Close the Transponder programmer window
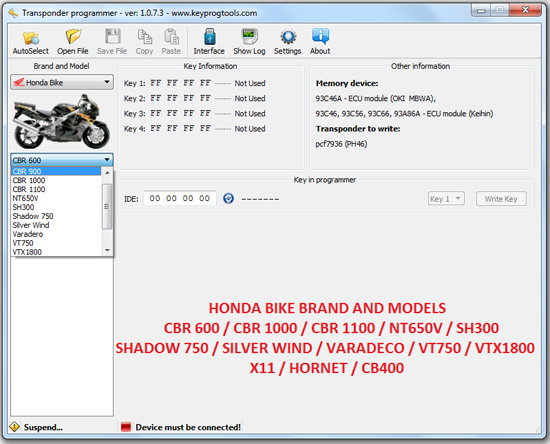Image resolution: width=550 pixels, height=444 pixels. [525, 10]
